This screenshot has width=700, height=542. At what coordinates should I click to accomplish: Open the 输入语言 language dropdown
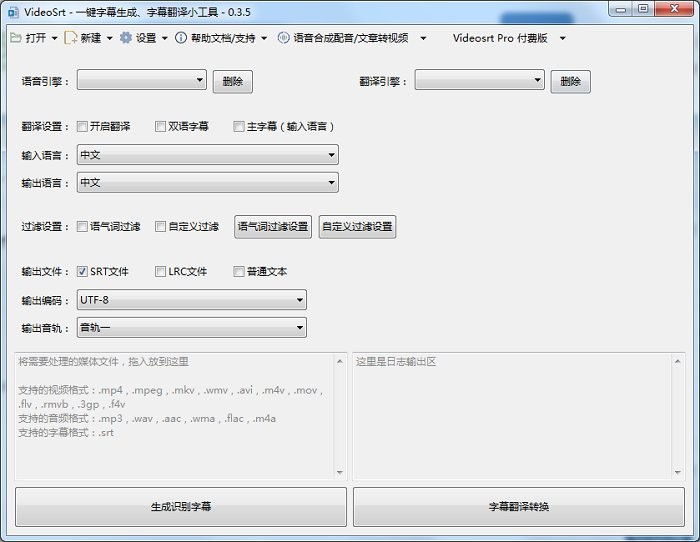(207, 155)
